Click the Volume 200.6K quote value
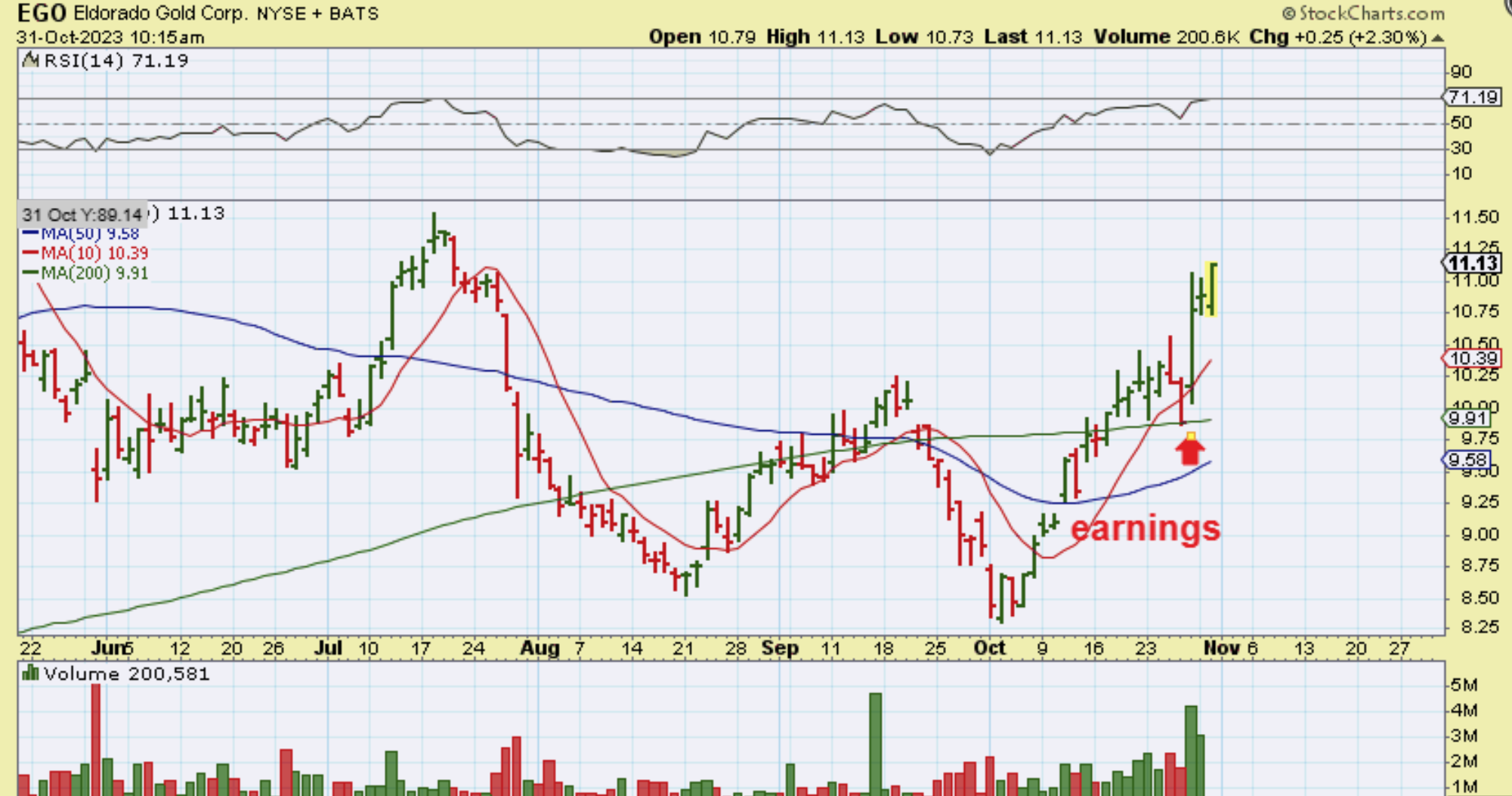 1167,37
